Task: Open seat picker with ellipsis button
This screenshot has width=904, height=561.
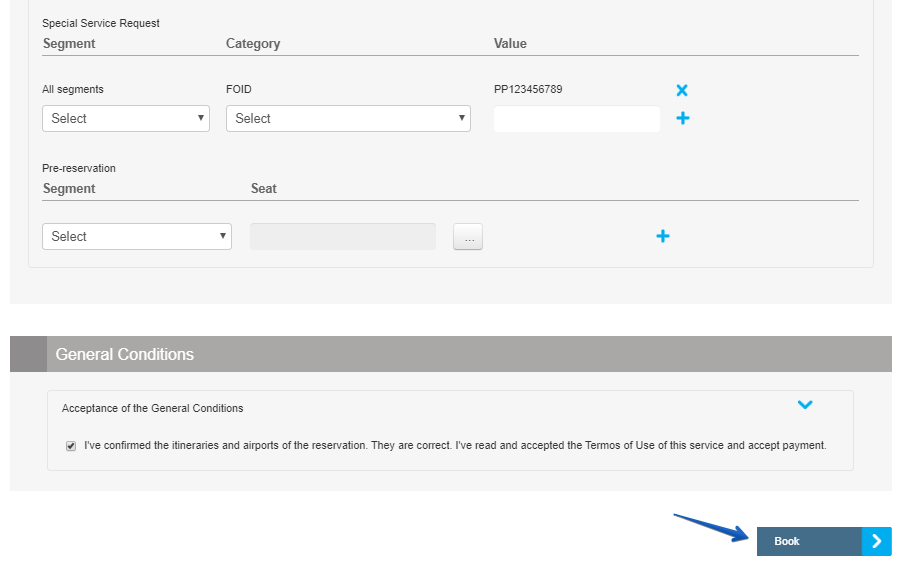Action: point(468,236)
